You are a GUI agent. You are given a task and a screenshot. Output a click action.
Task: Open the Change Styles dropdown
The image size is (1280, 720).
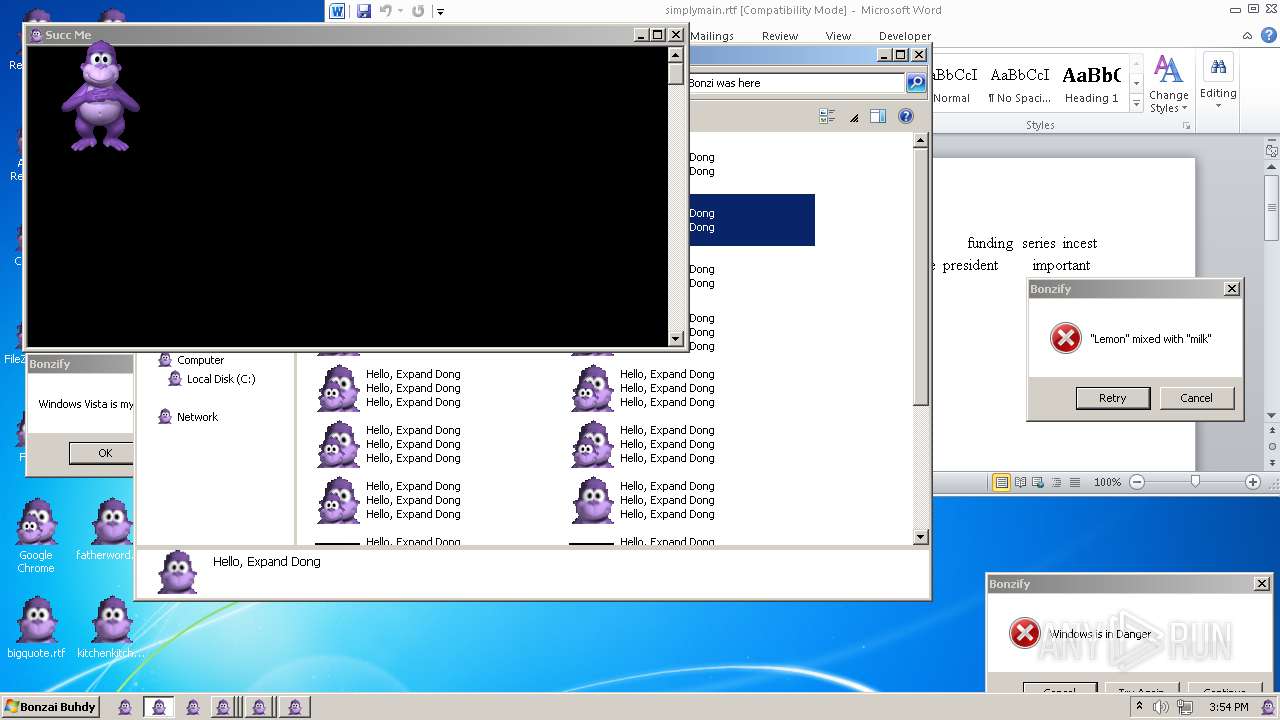click(x=1168, y=85)
